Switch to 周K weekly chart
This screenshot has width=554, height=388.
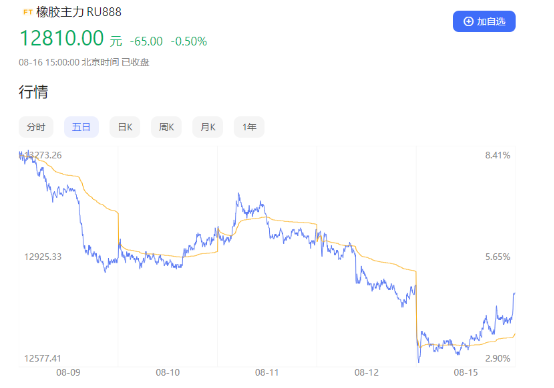tap(166, 127)
